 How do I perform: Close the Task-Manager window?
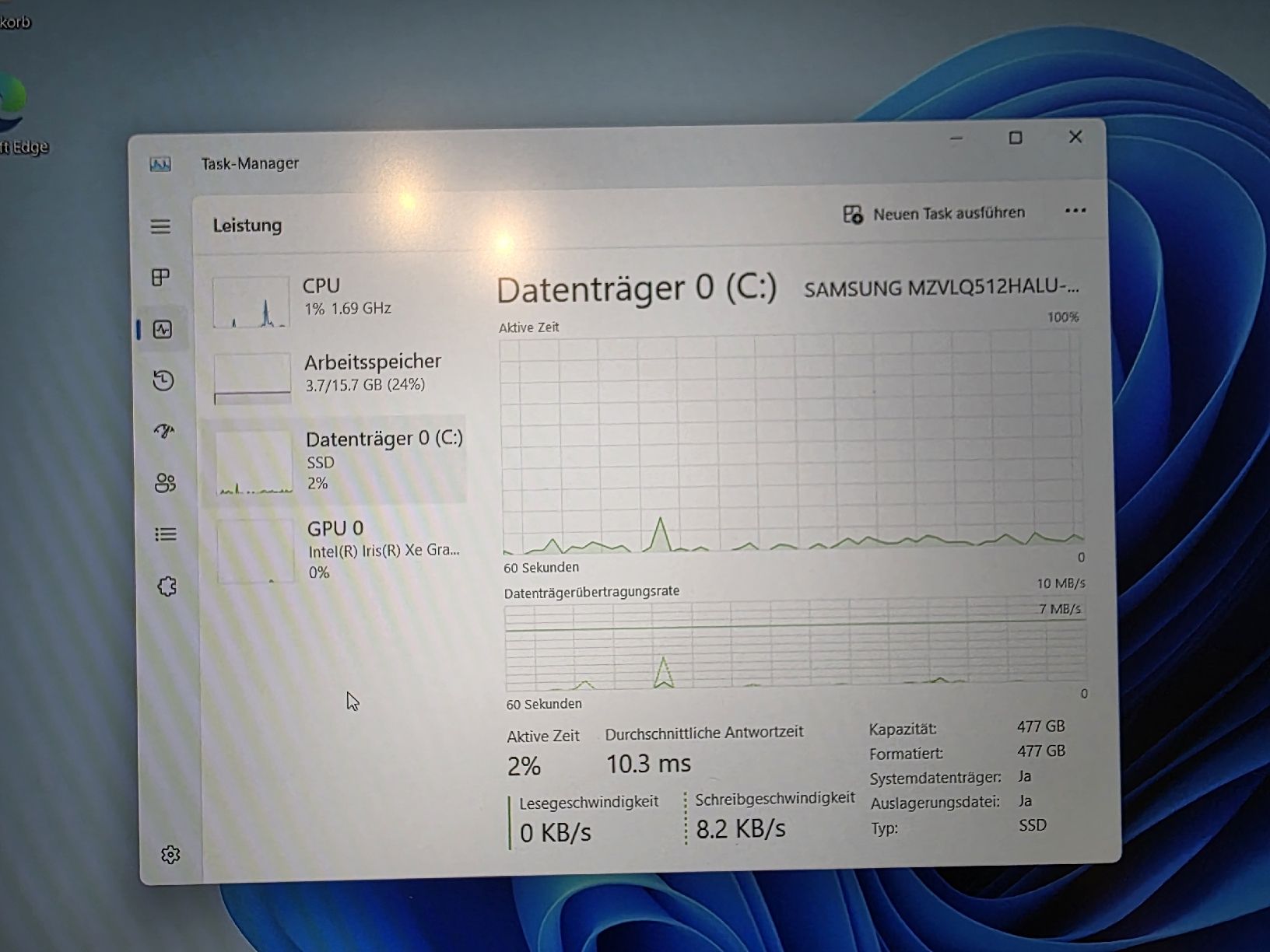1075,137
